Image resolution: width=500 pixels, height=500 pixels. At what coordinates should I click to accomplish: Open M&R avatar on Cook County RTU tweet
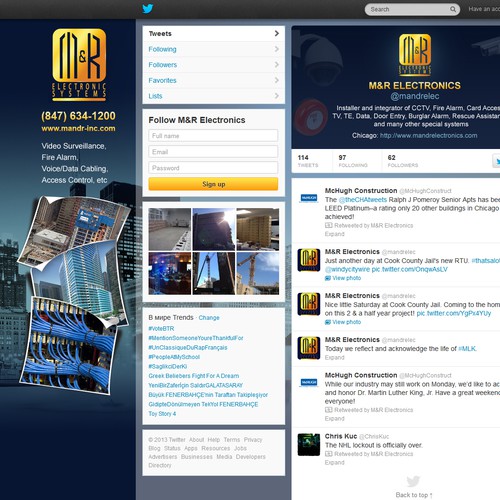point(309,260)
